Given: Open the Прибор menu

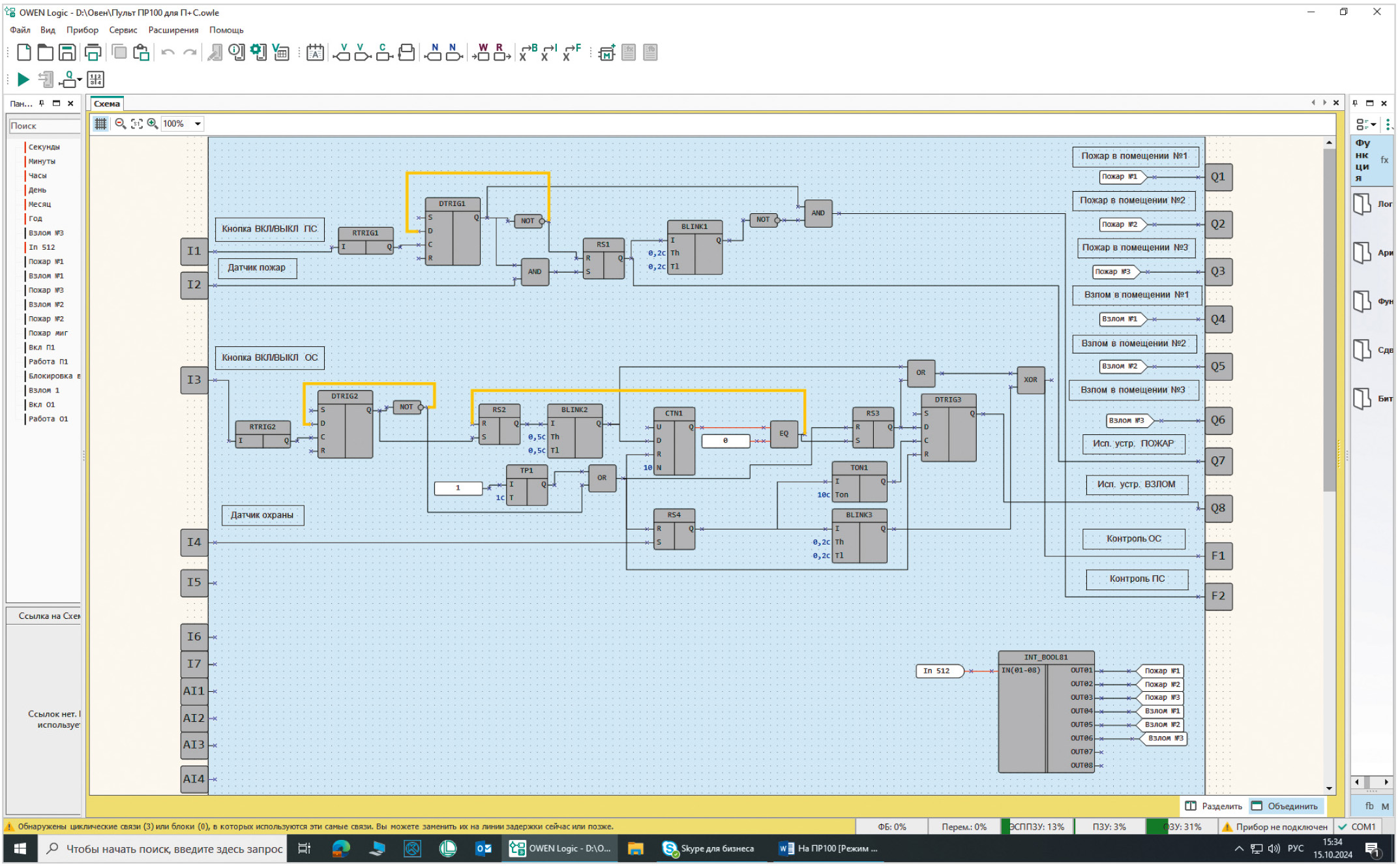Looking at the screenshot, I should (82, 30).
